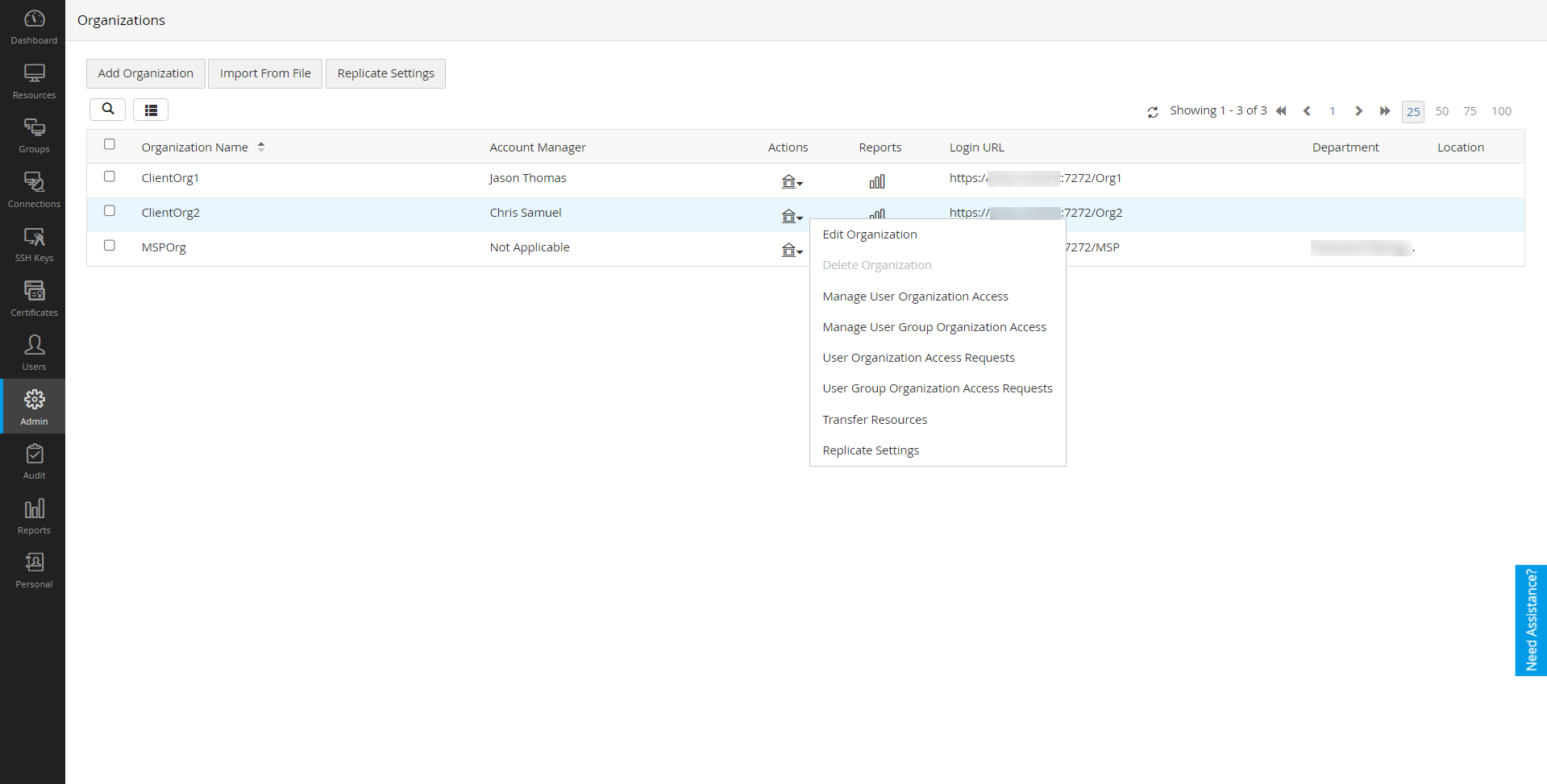1547x784 pixels.
Task: Go to Certificates in the sidebar
Action: (x=34, y=298)
